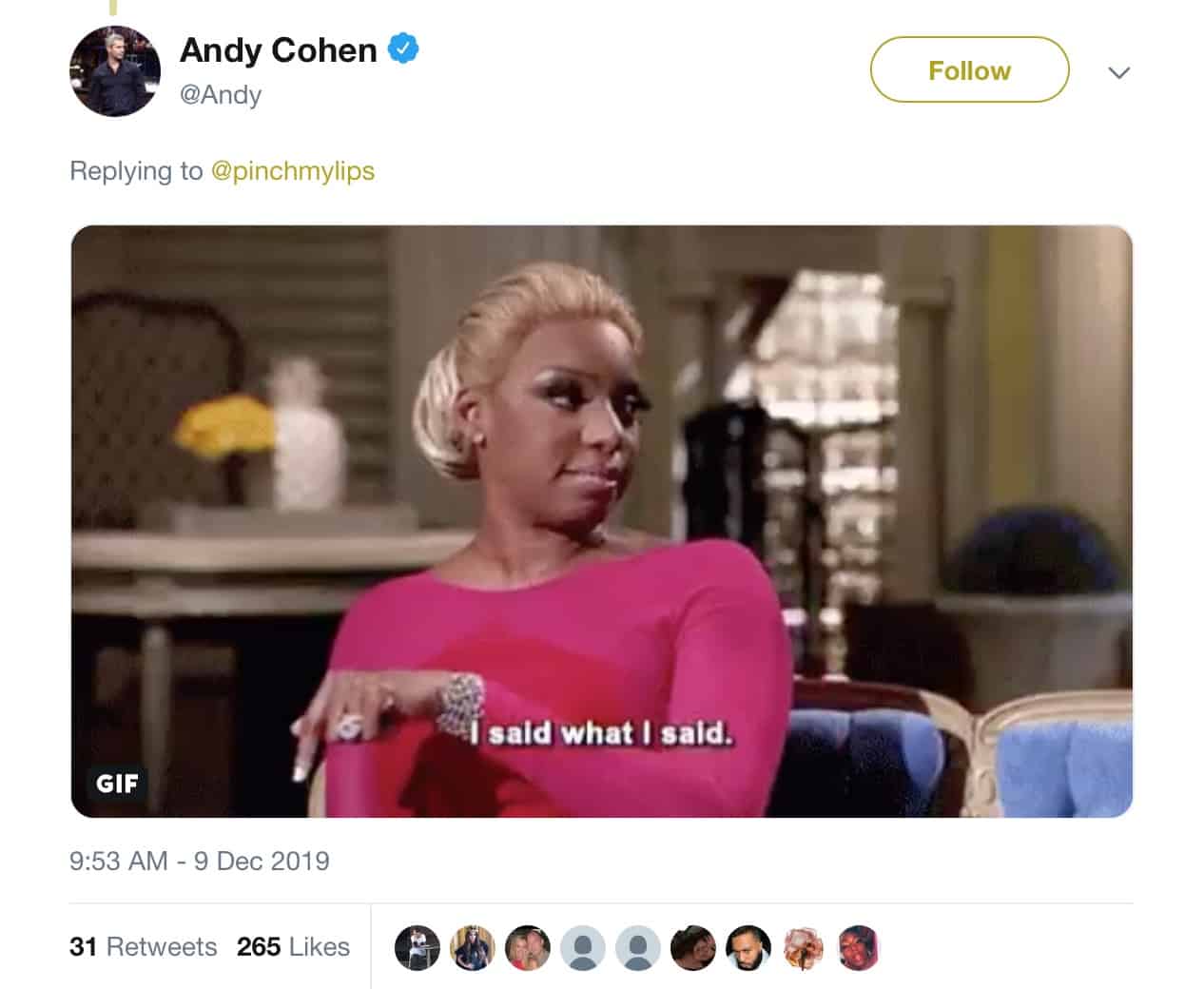Open the bearded man liker avatar
Screen dimensions: 1204x989
[748, 948]
